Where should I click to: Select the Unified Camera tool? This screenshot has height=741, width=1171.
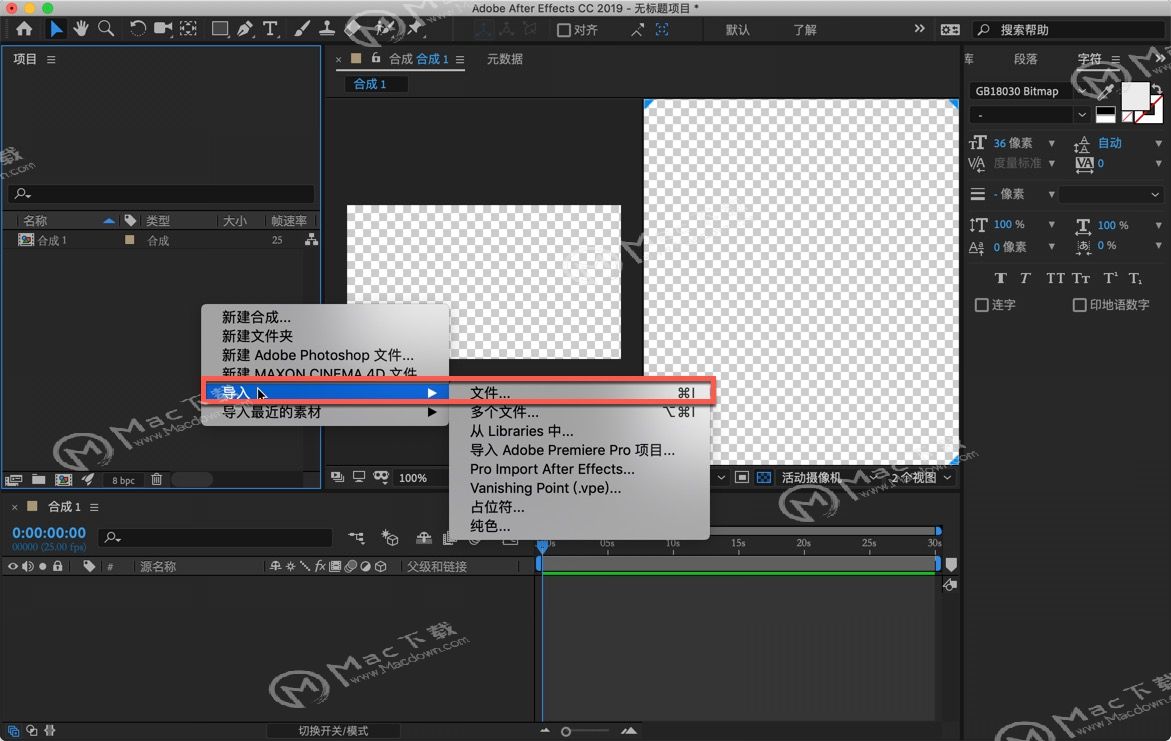point(163,29)
